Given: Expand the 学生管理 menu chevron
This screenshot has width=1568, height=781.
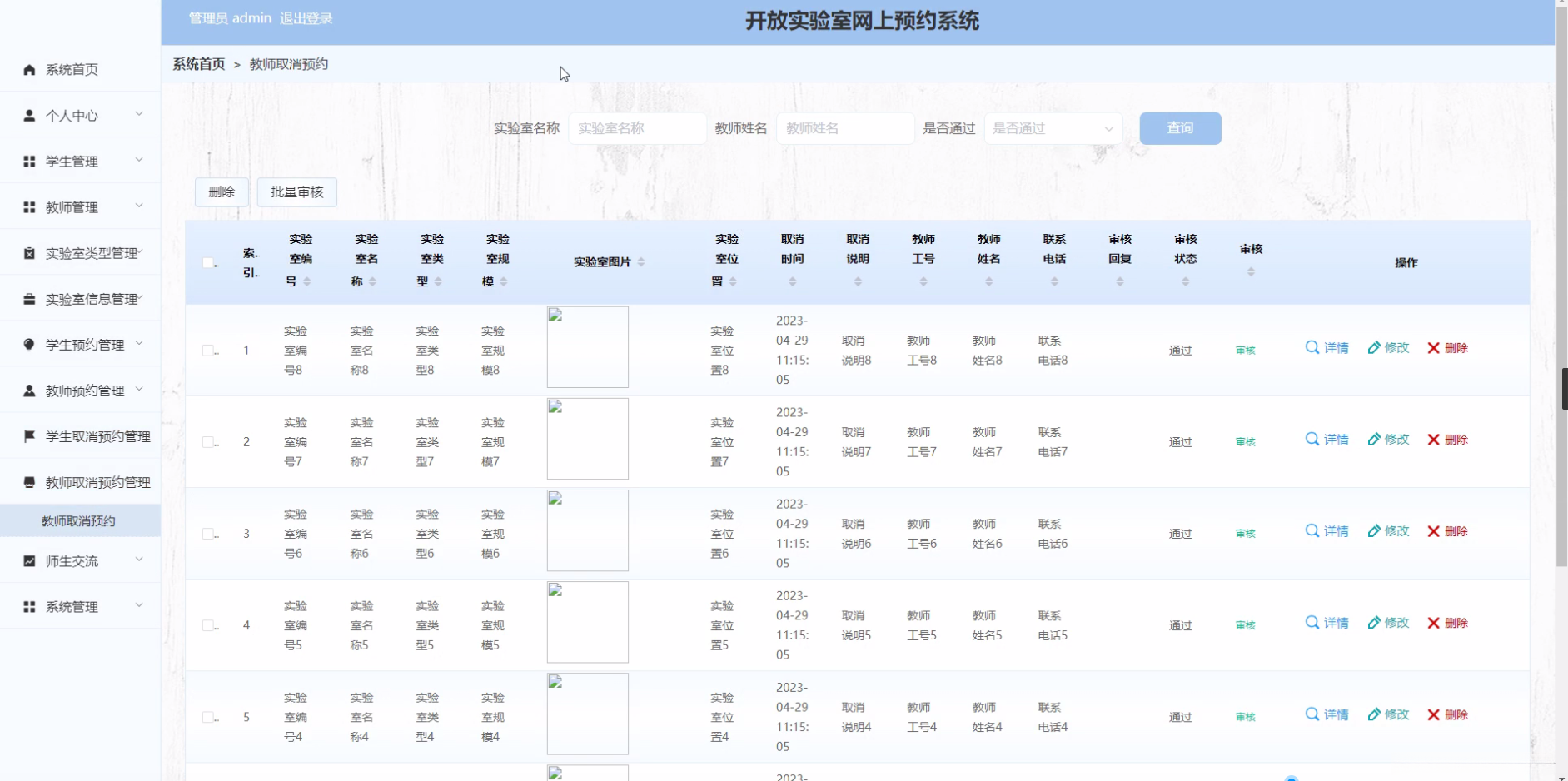Looking at the screenshot, I should click(139, 160).
